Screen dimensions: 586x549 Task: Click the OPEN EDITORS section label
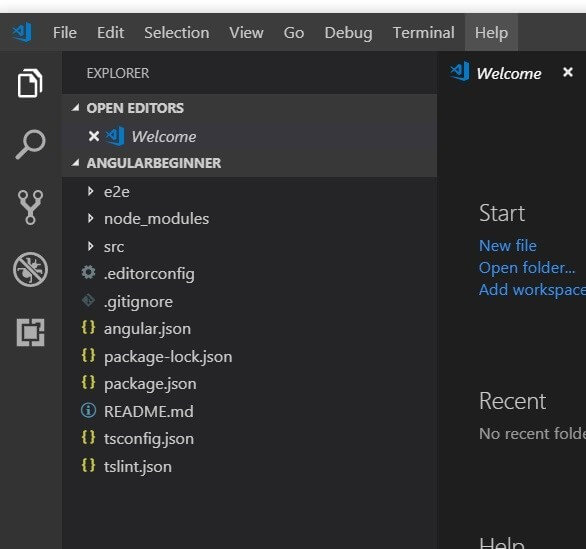click(x=135, y=108)
